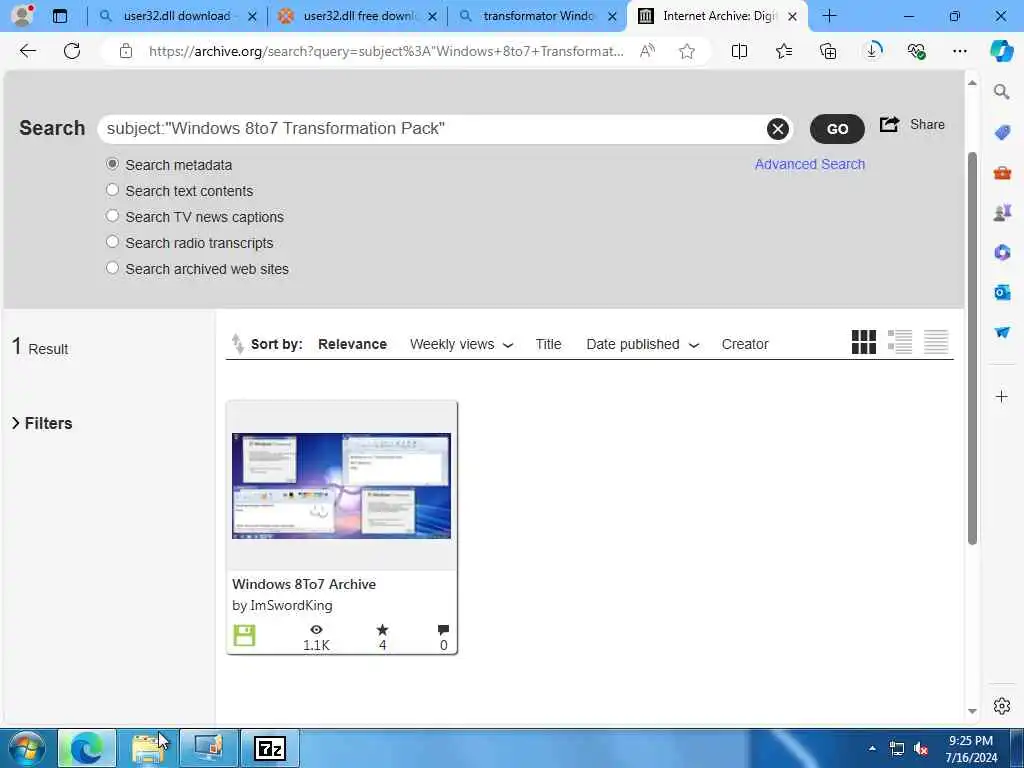Open split screen view icon

tap(739, 51)
